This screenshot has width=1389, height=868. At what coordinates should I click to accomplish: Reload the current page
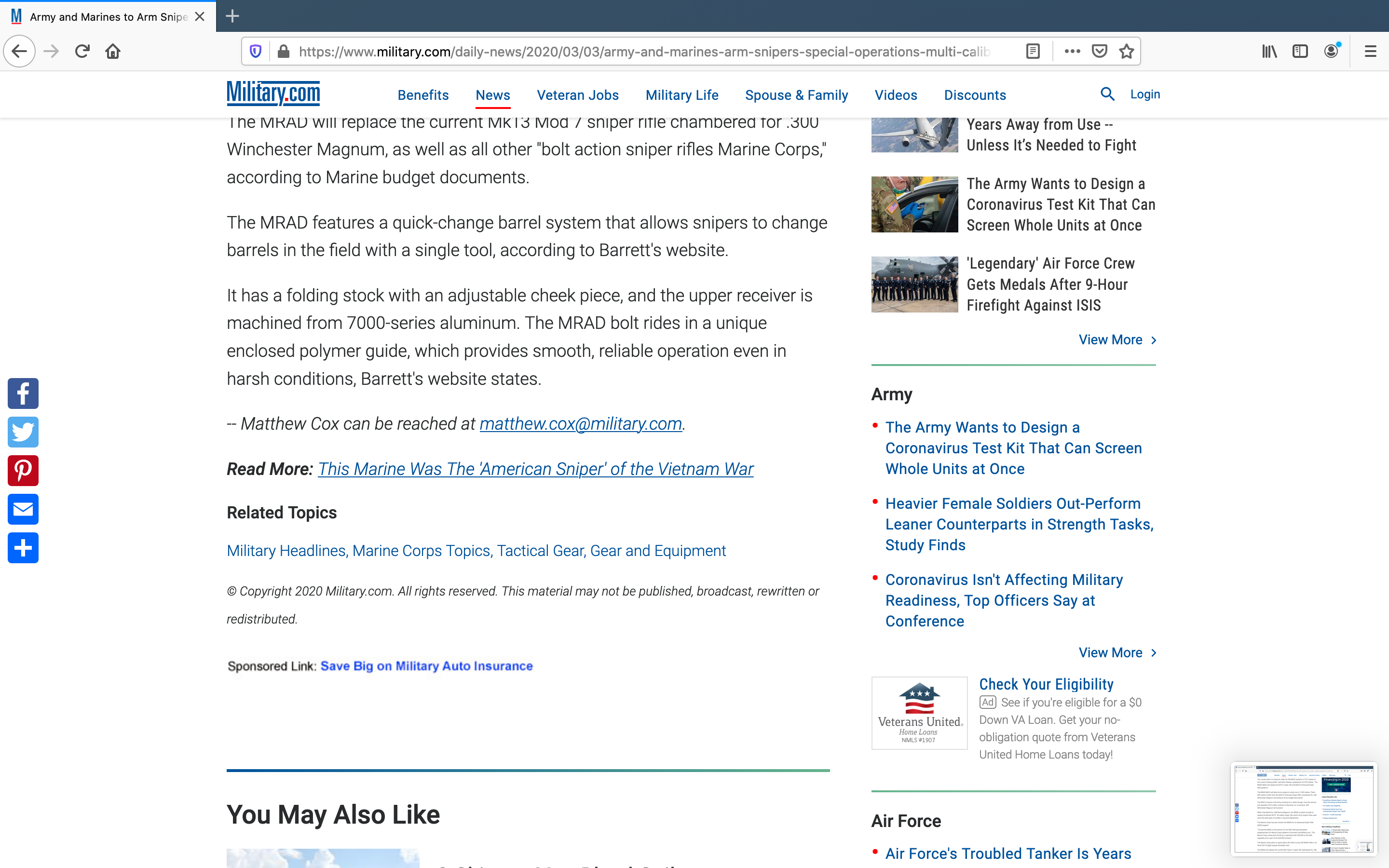pos(82,52)
